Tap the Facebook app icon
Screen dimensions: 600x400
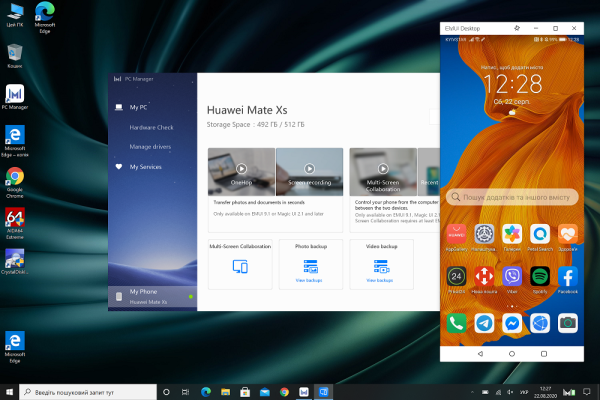pos(568,277)
